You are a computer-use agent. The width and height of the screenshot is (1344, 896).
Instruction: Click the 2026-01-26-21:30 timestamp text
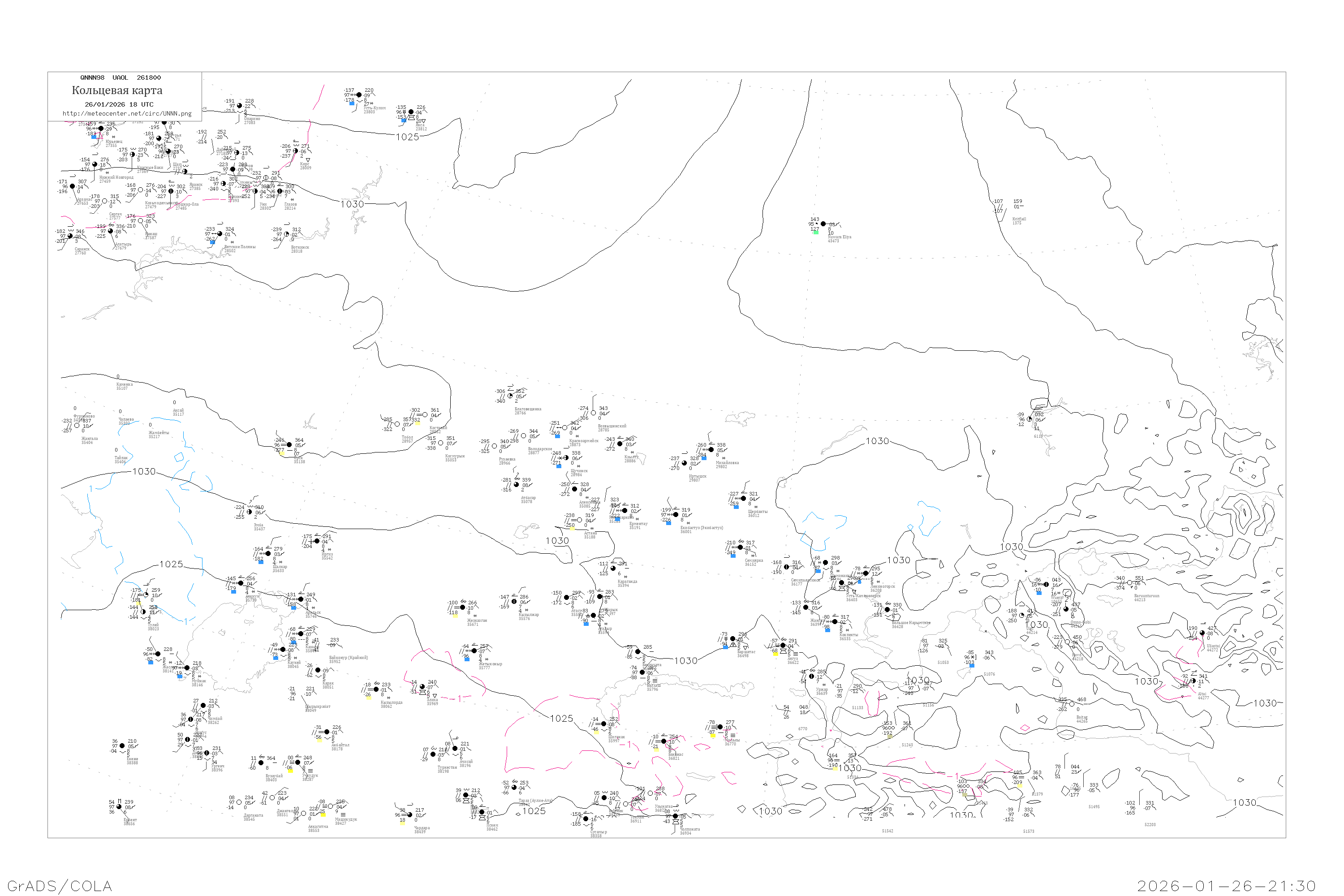coord(1226,886)
